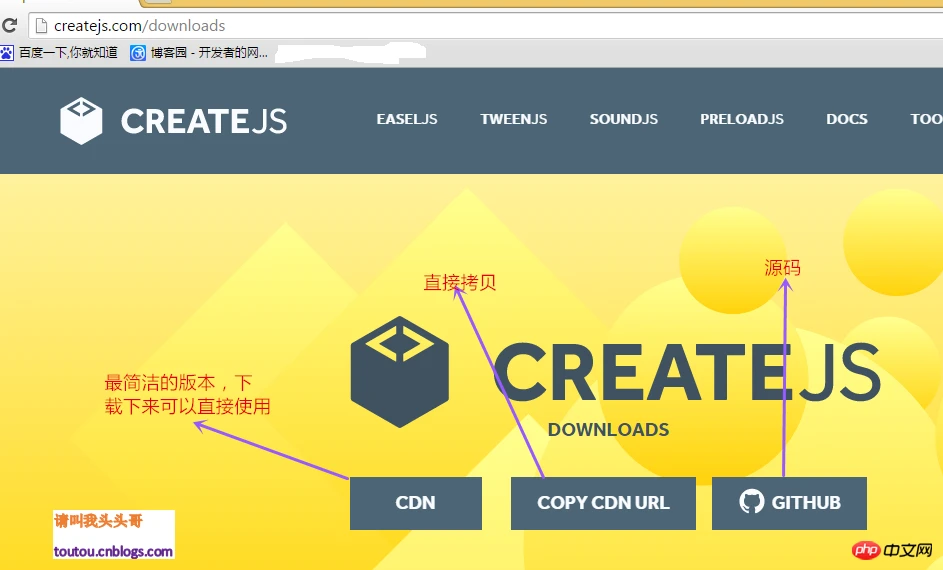The image size is (943, 570).
Task: Open the PRELOADJS nav item
Action: click(742, 119)
